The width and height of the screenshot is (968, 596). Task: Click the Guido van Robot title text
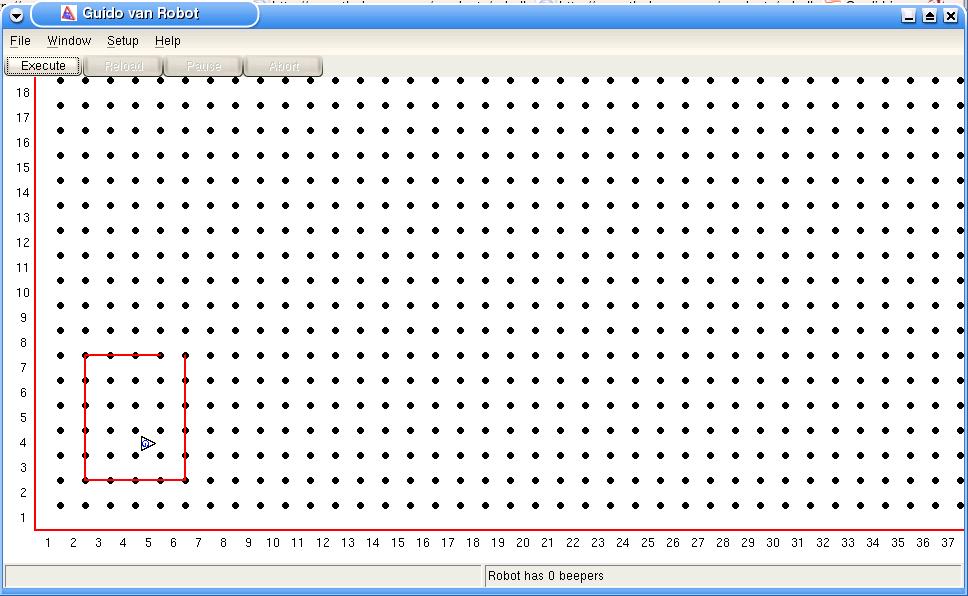(141, 13)
